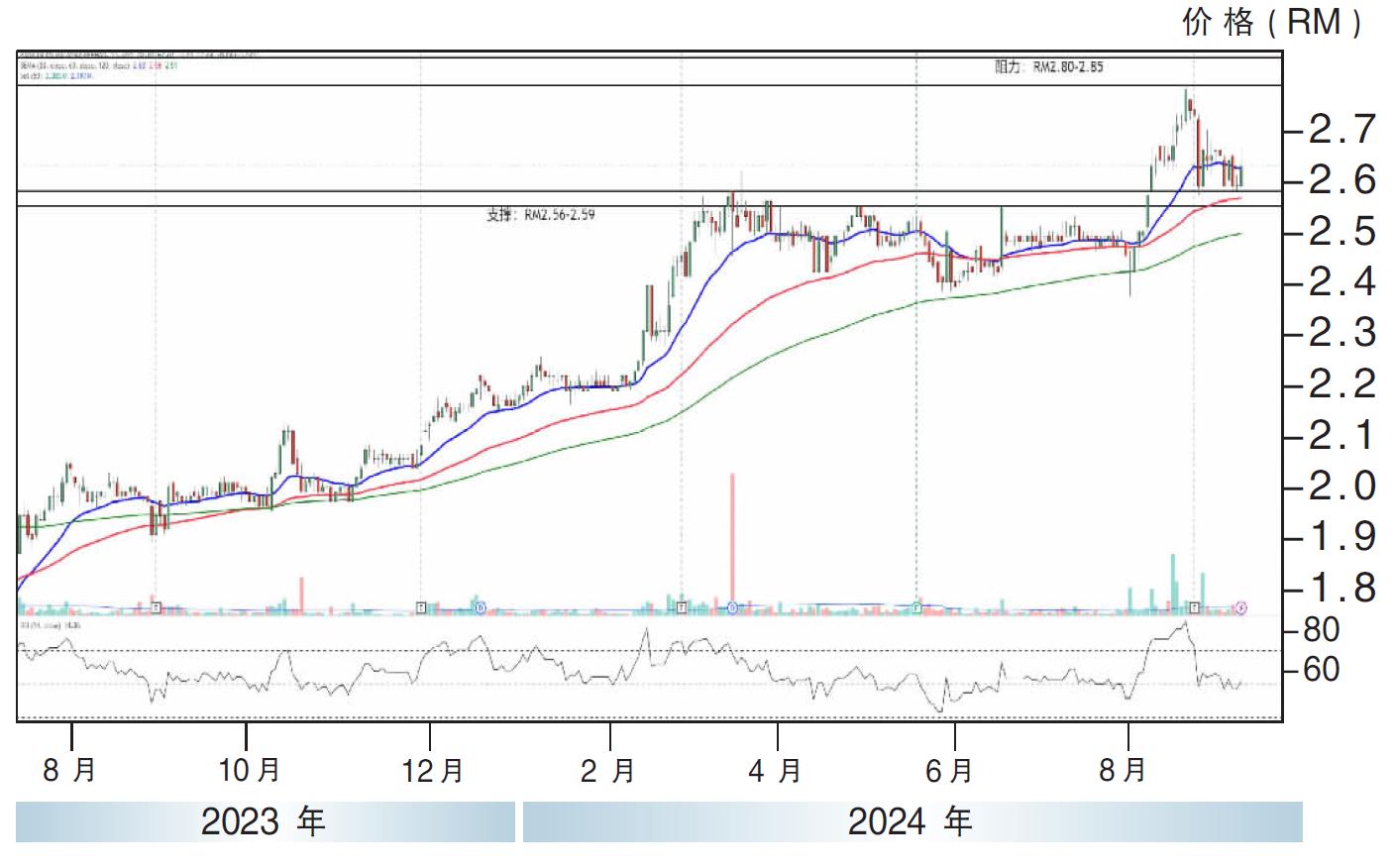Click the tallest red volume bar
The width and height of the screenshot is (1395, 868).
[x=732, y=538]
